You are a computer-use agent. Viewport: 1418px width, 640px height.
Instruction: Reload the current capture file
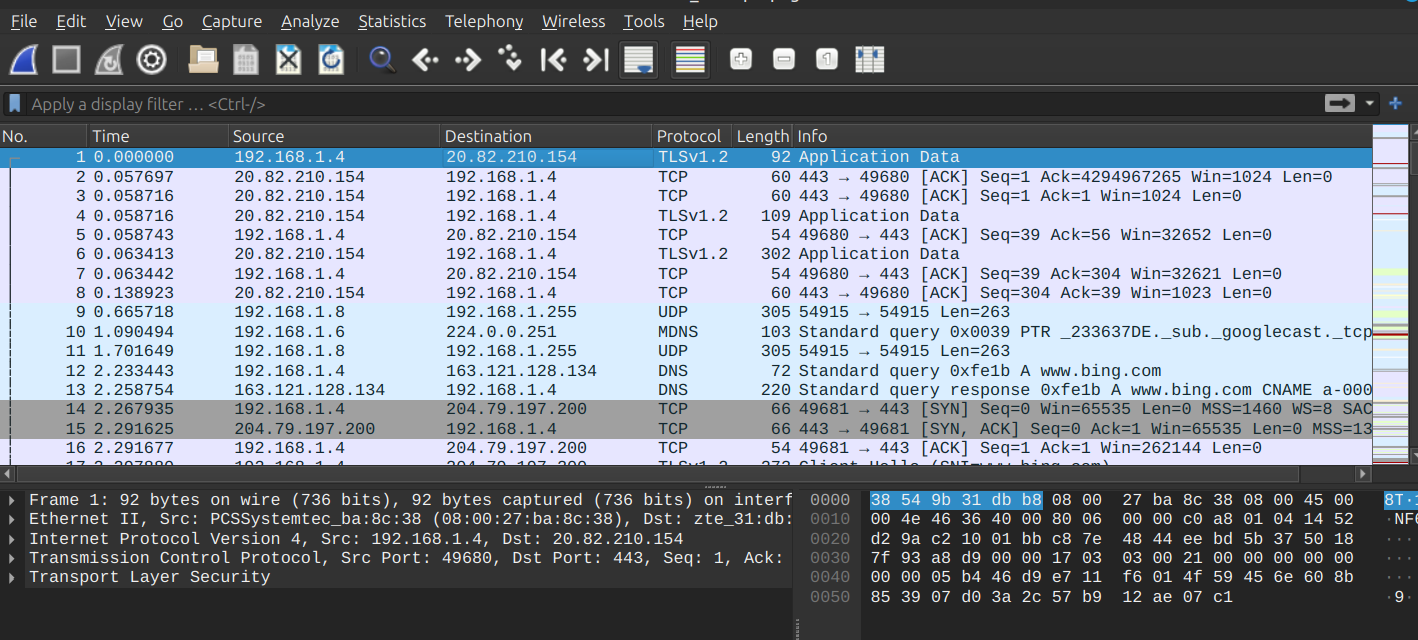pyautogui.click(x=331, y=60)
